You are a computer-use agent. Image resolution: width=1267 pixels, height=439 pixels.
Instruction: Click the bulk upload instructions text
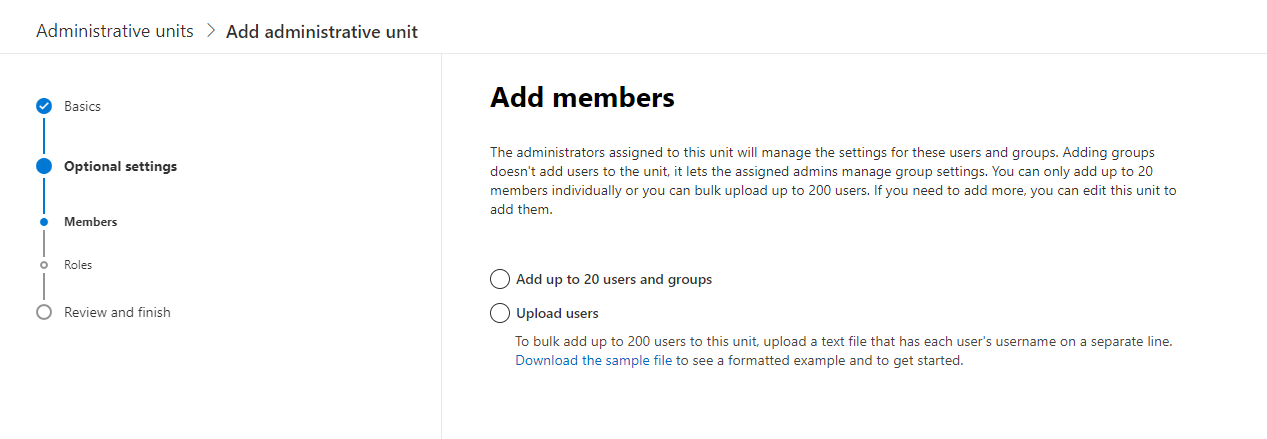click(843, 341)
